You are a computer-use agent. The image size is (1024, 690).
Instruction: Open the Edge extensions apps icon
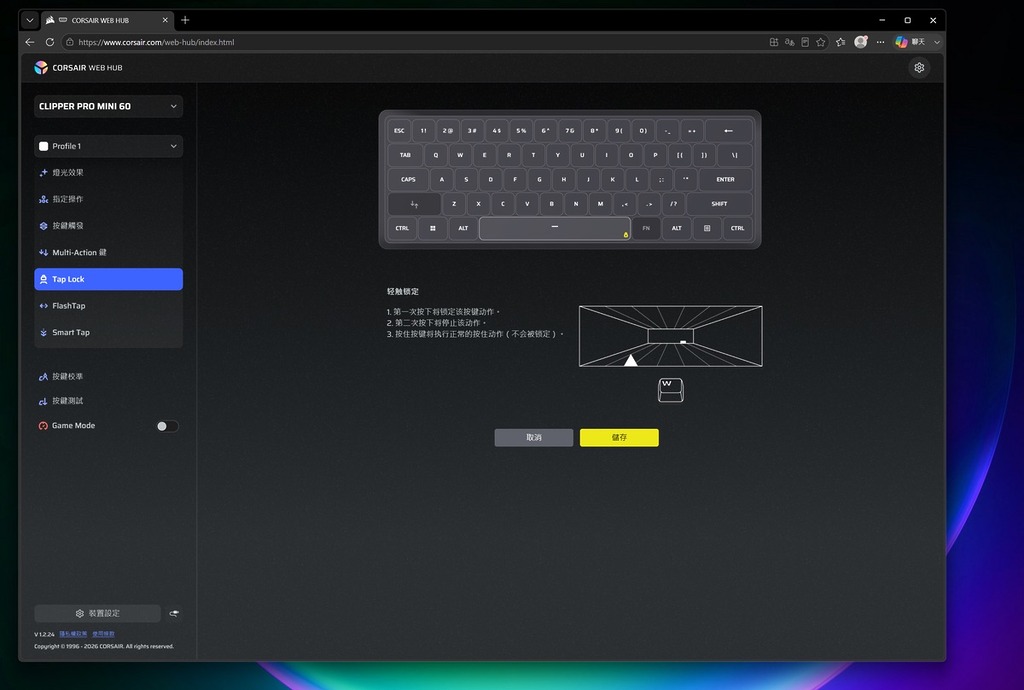(x=774, y=42)
